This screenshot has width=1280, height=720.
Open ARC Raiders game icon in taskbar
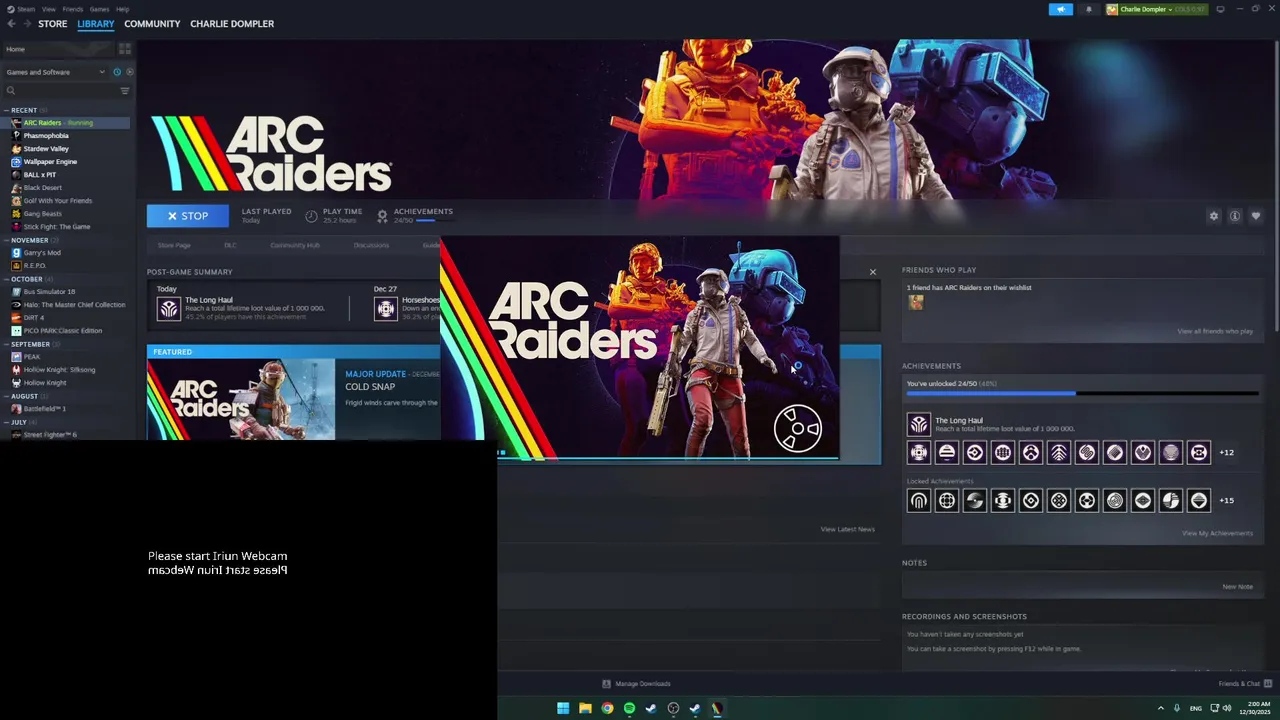[717, 708]
